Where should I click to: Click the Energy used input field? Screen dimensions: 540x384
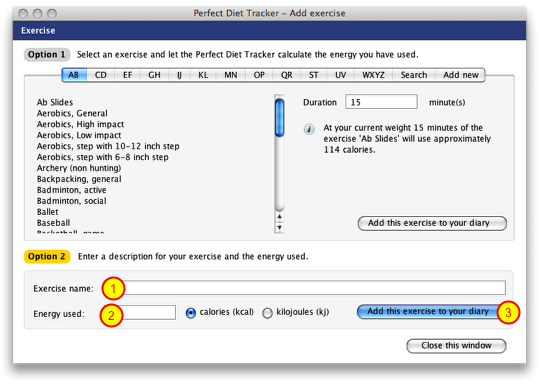(x=141, y=312)
